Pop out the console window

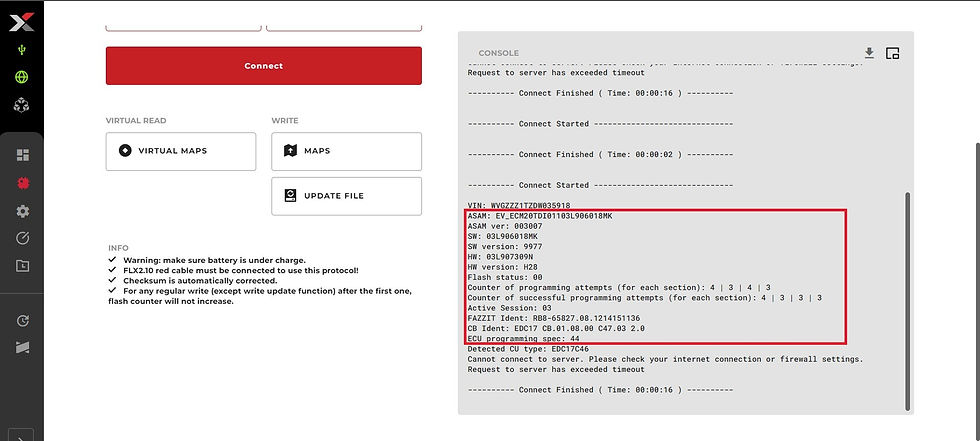click(892, 53)
